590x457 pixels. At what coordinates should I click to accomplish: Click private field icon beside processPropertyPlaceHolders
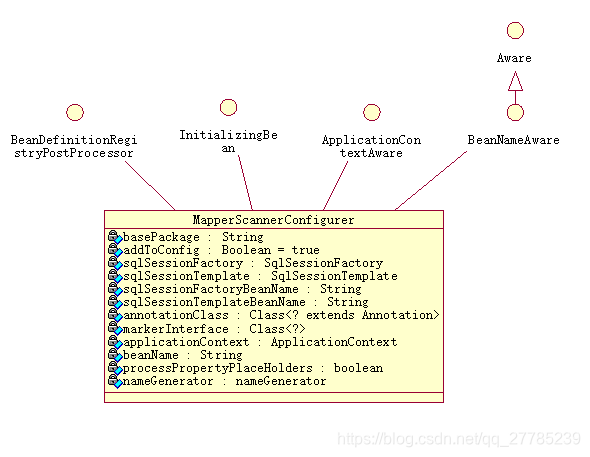pos(115,368)
